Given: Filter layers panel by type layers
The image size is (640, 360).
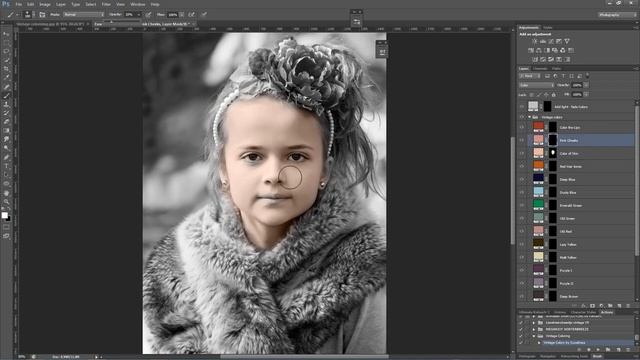Looking at the screenshot, I should 563,76.
